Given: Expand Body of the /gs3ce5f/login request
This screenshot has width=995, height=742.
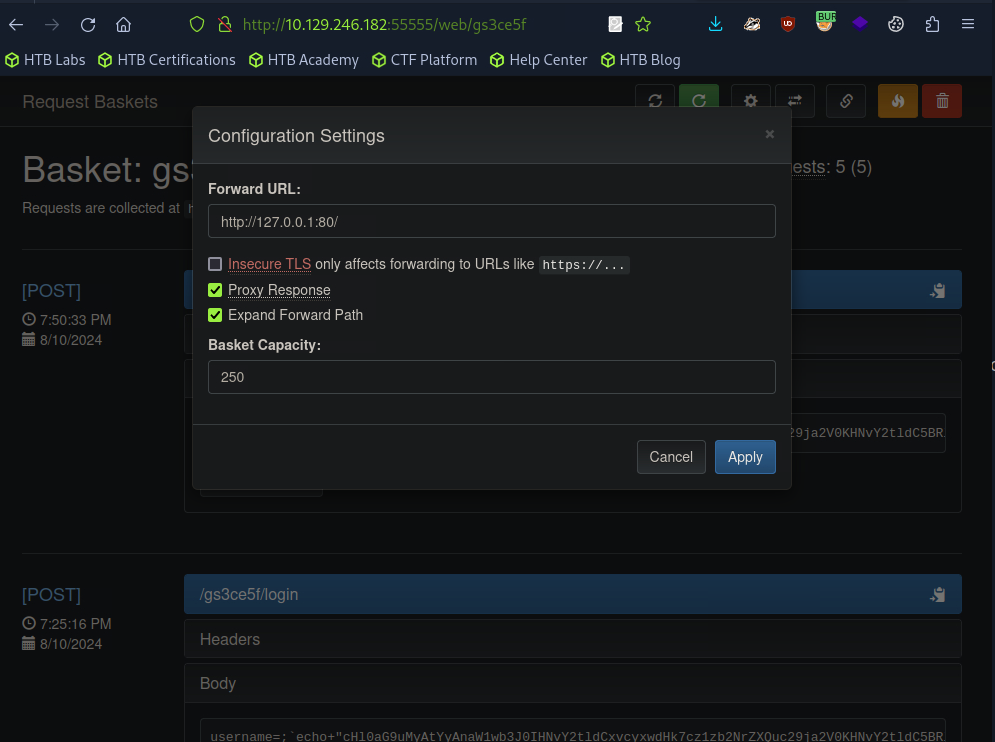Looking at the screenshot, I should click(573, 684).
